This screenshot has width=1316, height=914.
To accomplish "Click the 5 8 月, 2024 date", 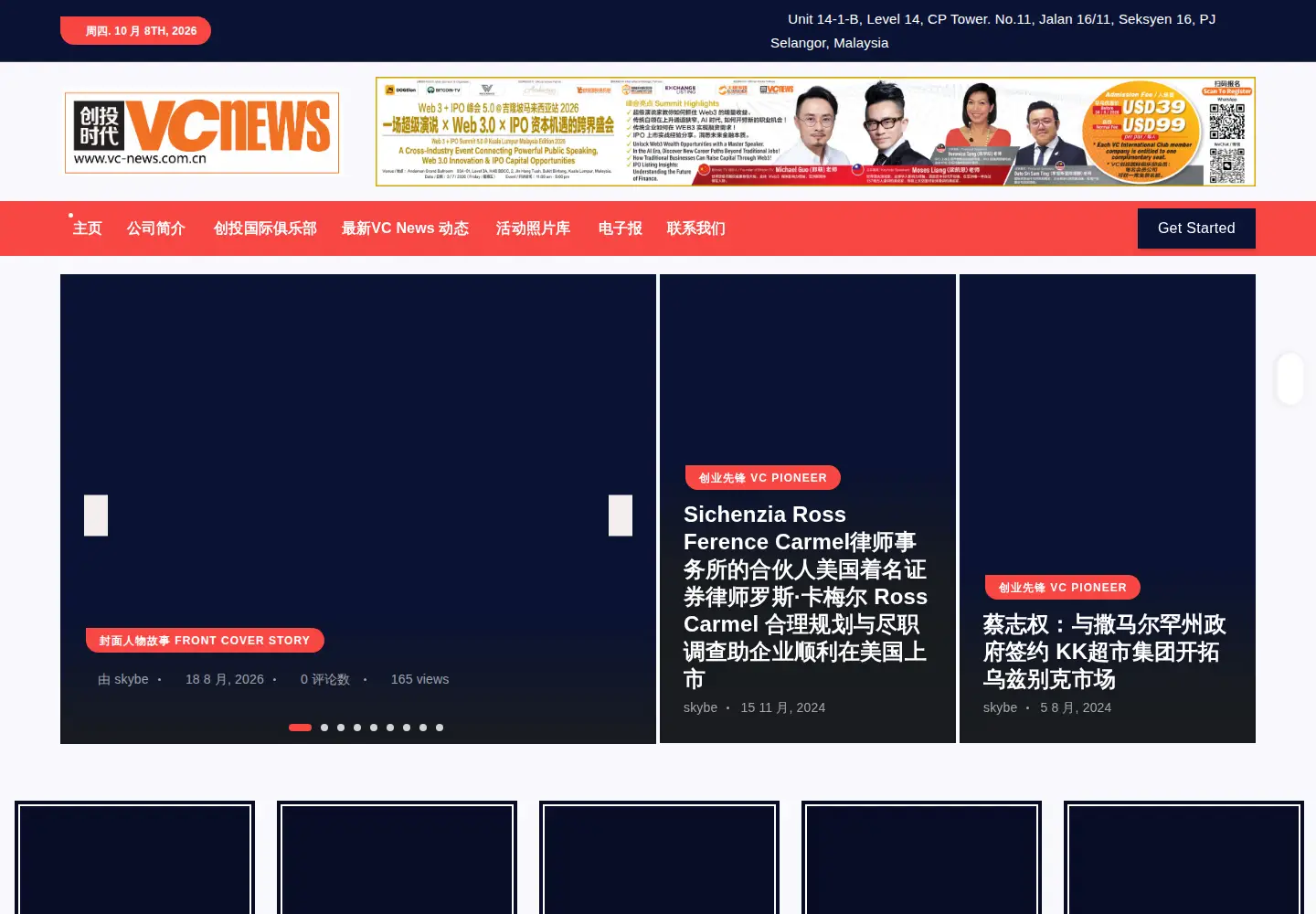I will [x=1076, y=707].
